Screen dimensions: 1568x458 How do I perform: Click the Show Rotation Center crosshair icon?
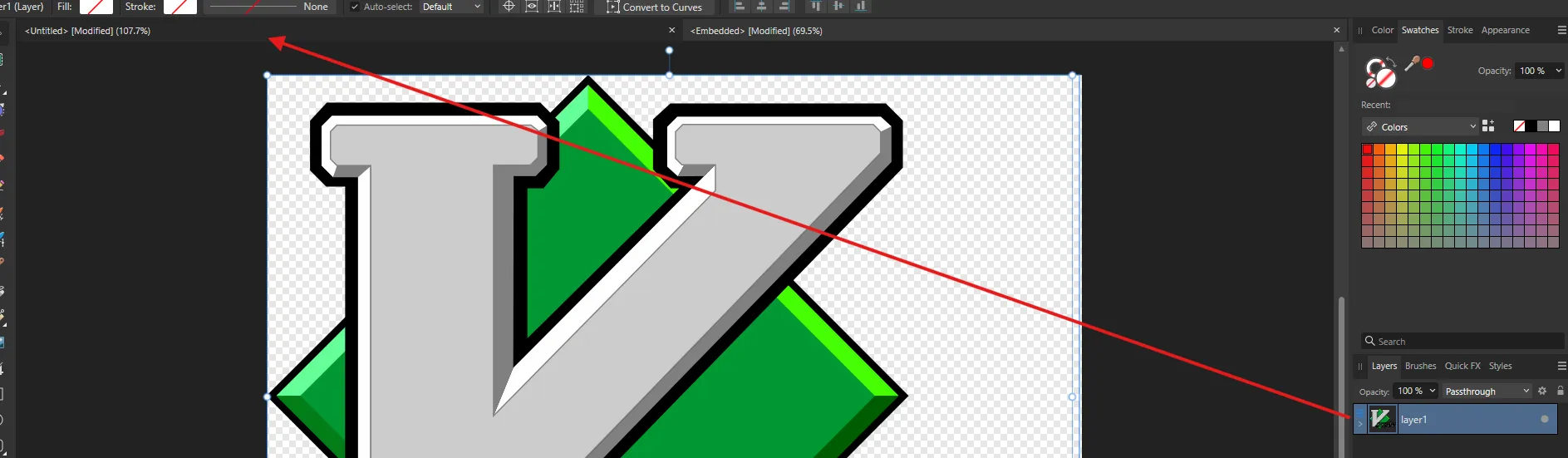click(509, 7)
